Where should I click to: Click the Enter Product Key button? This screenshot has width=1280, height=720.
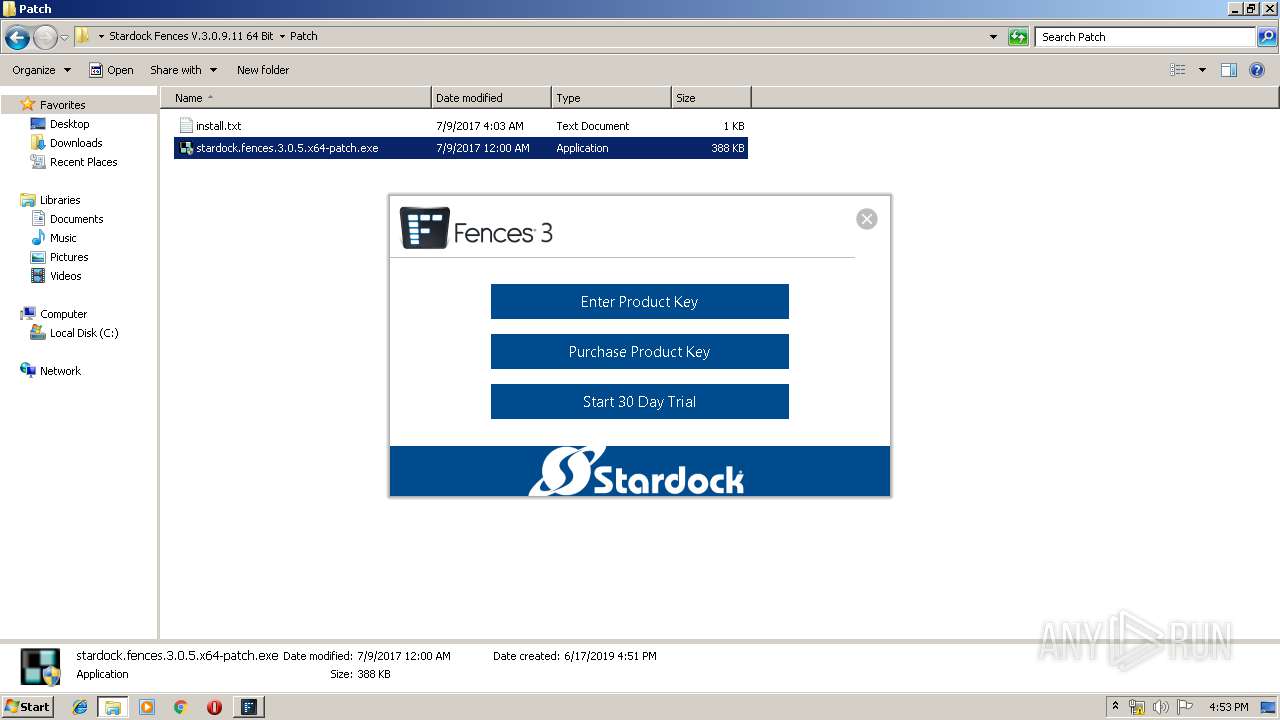tap(639, 302)
